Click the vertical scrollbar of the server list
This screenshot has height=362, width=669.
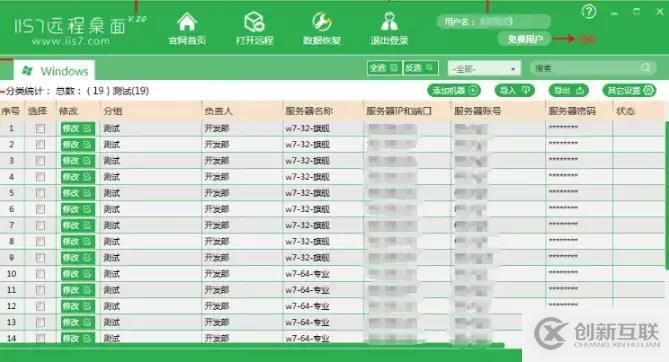point(666,196)
